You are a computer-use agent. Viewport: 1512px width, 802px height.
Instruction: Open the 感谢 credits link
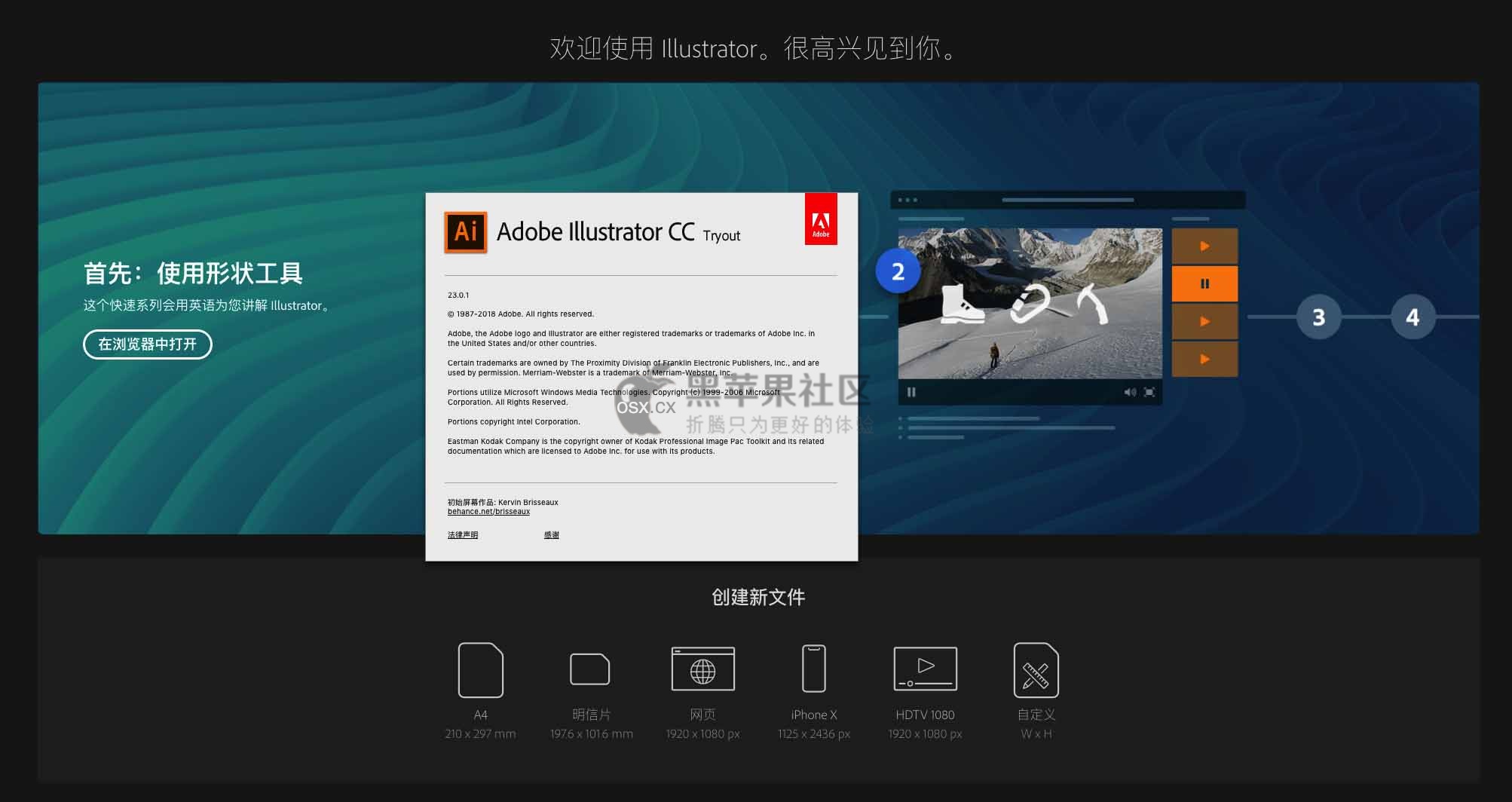552,535
